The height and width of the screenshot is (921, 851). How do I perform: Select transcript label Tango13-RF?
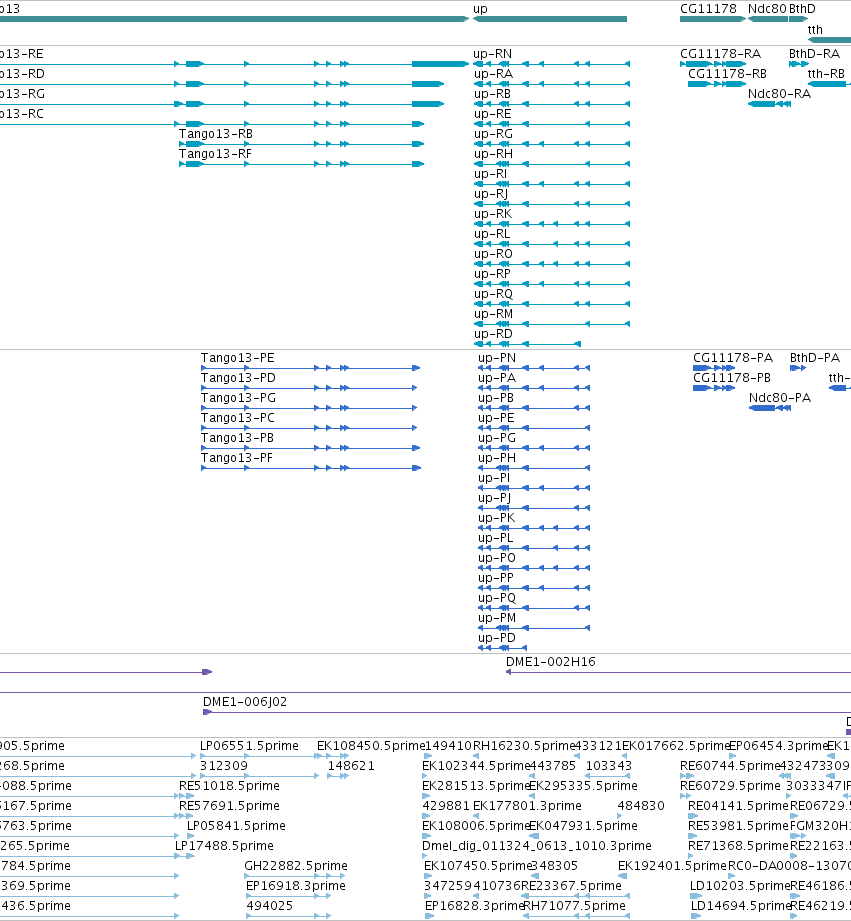pos(215,154)
